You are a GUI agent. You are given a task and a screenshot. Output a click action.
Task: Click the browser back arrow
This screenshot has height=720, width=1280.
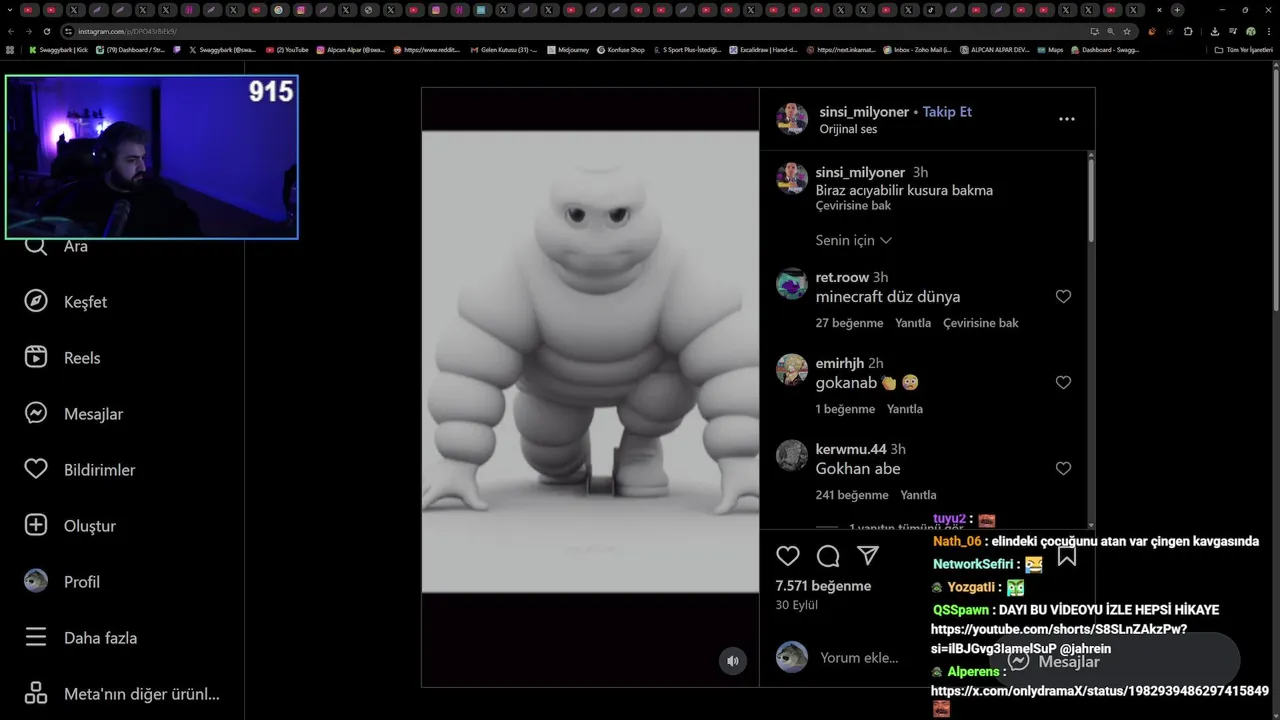point(11,31)
